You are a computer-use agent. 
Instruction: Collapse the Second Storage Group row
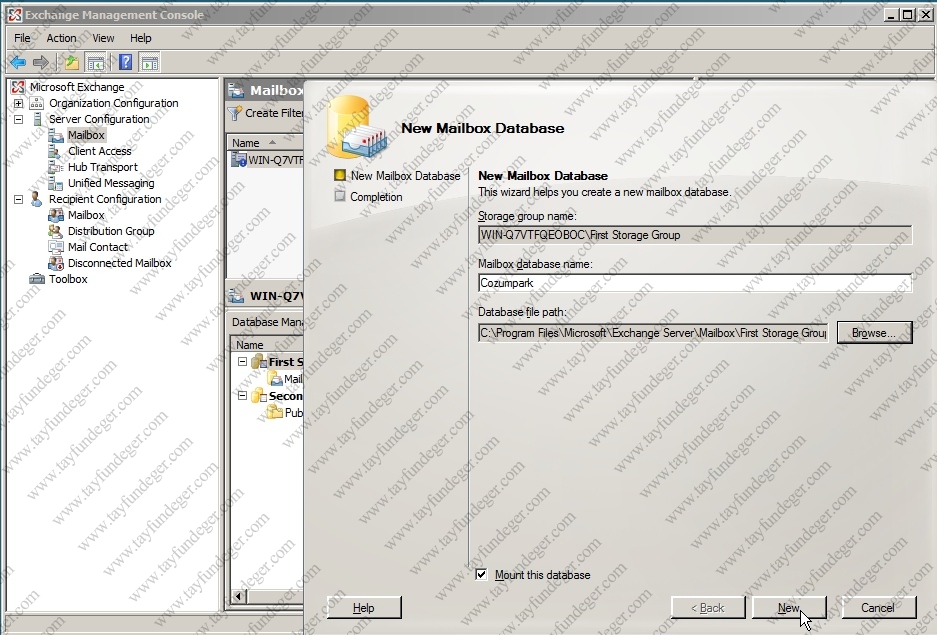pyautogui.click(x=242, y=395)
